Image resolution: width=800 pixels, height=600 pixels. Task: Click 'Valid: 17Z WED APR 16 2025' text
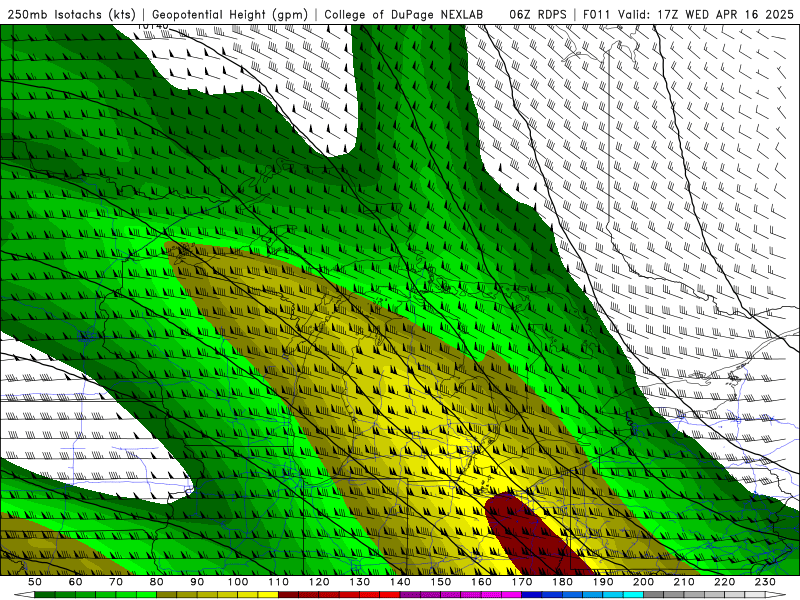(706, 14)
